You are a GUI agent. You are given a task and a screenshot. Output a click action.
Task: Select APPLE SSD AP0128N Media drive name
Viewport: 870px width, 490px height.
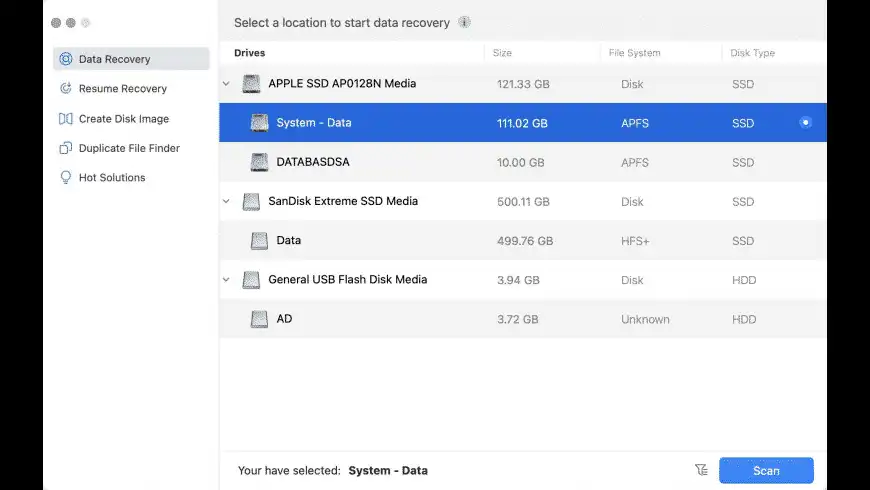click(342, 84)
